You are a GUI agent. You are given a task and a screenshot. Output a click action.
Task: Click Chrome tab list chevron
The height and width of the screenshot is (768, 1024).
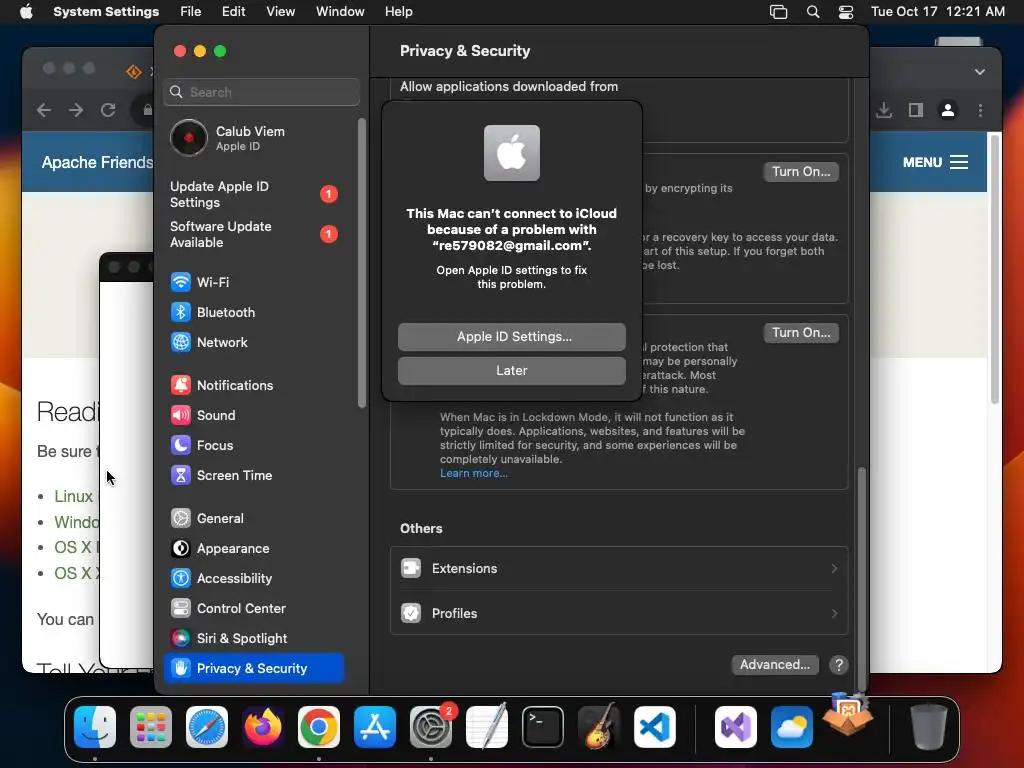click(980, 72)
